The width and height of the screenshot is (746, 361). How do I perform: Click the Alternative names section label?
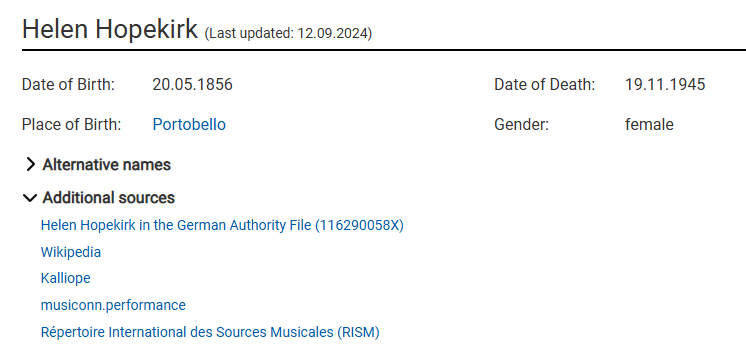click(107, 165)
